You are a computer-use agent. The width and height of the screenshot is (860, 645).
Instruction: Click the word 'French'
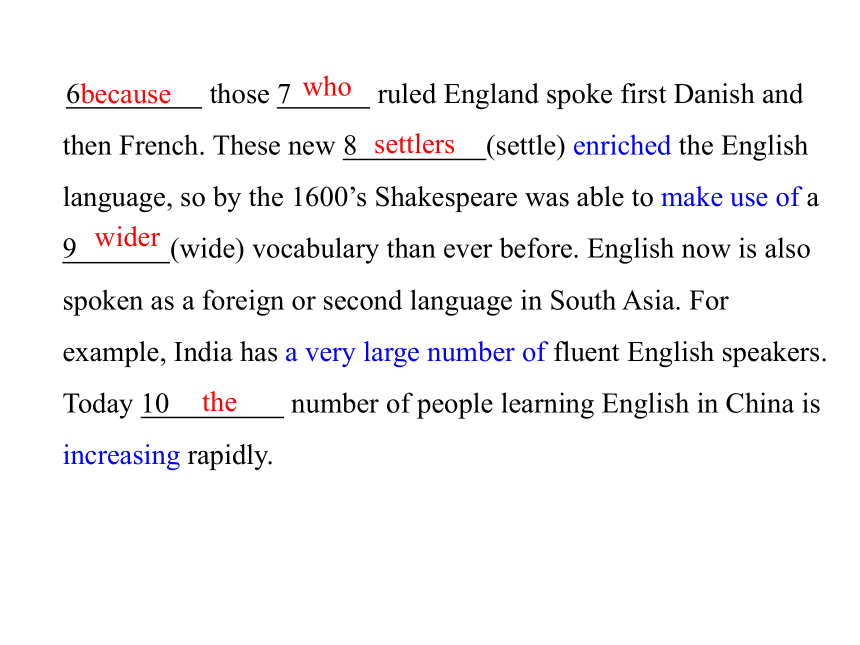pyautogui.click(x=160, y=146)
